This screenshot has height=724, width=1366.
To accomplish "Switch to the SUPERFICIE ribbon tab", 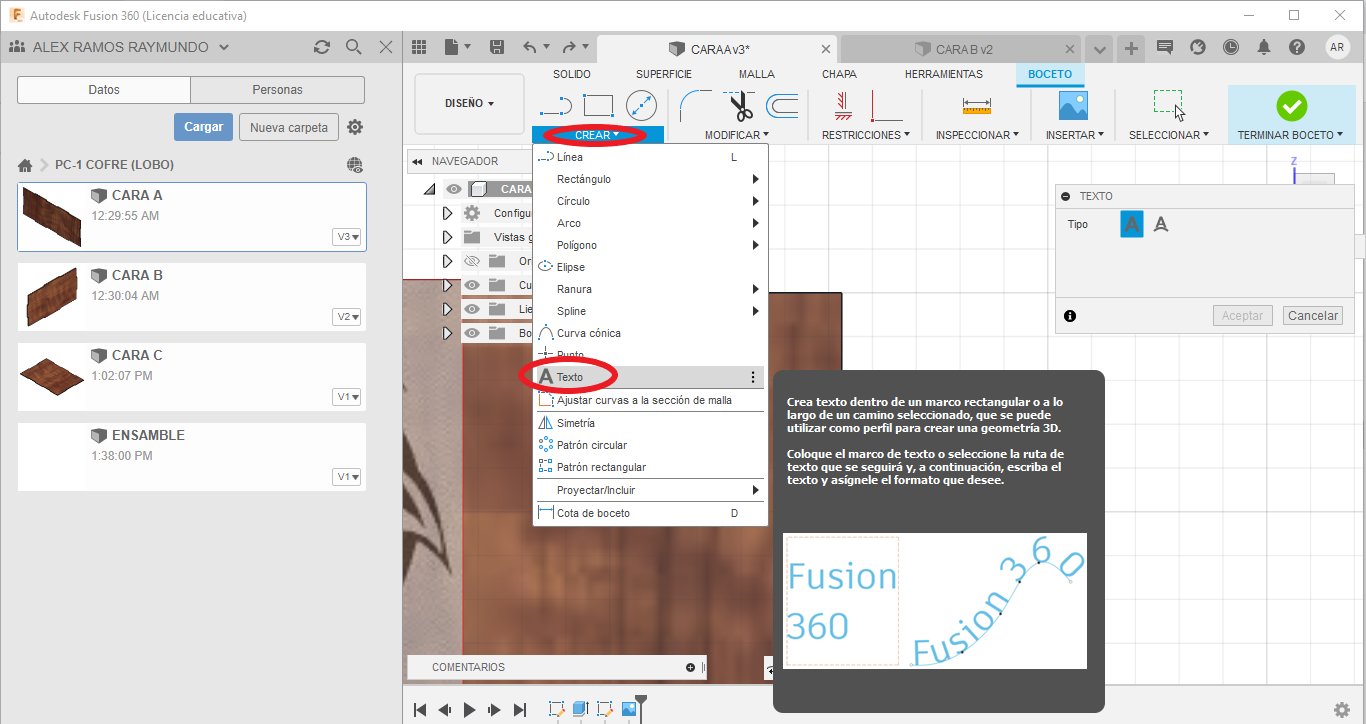I will click(664, 74).
